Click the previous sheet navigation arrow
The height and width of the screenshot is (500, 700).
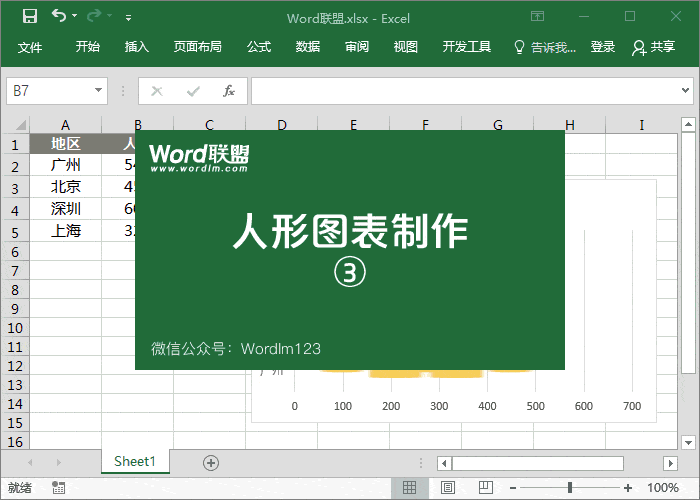coord(30,462)
